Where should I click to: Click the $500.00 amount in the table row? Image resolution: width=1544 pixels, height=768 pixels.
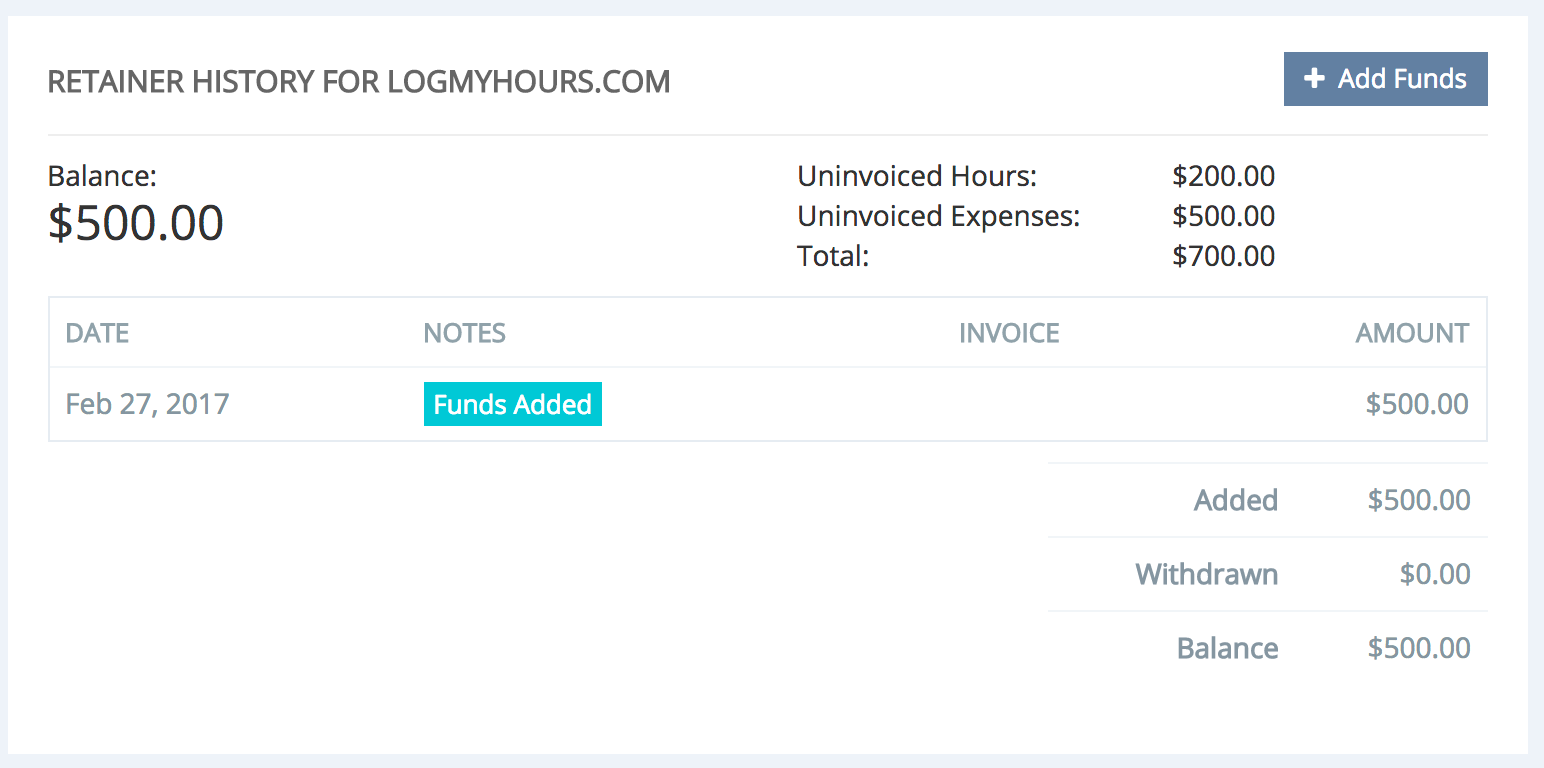tap(1416, 404)
